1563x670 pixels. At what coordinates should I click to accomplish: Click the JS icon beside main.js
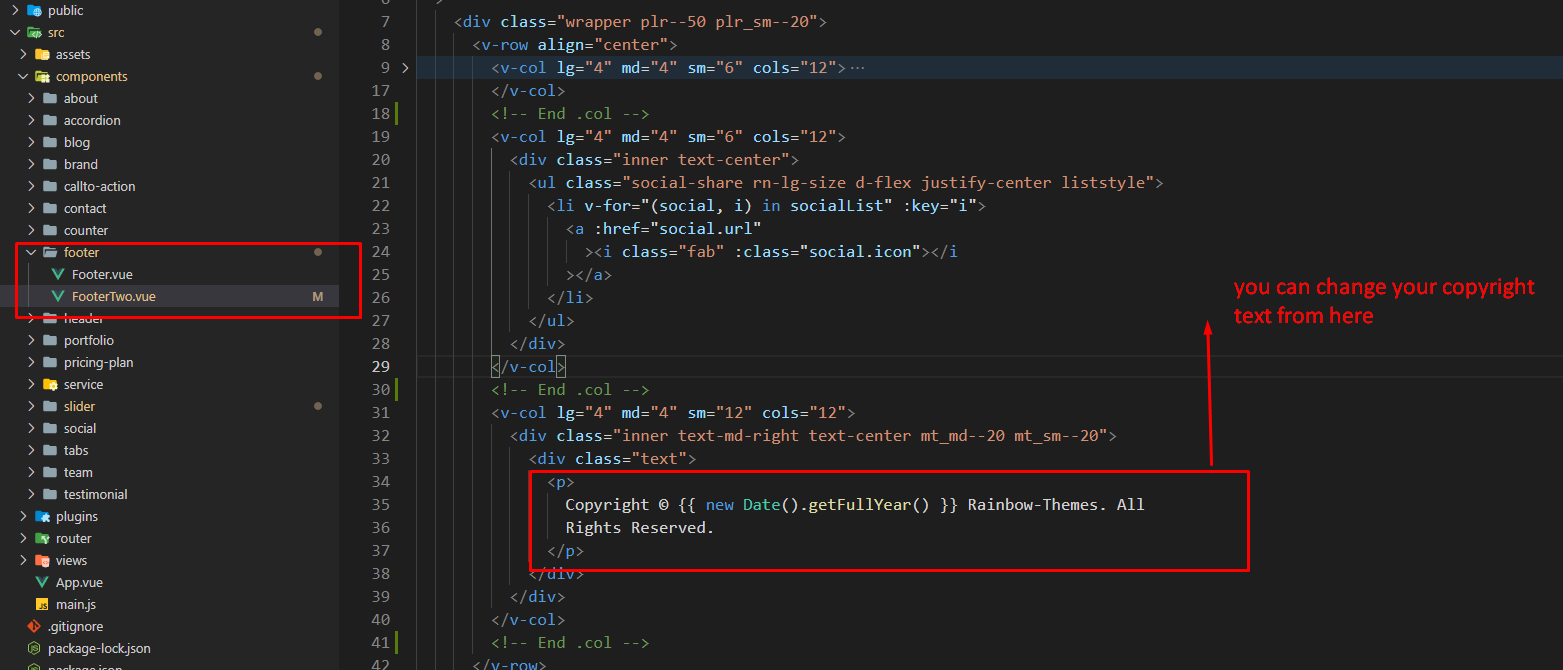[x=42, y=605]
